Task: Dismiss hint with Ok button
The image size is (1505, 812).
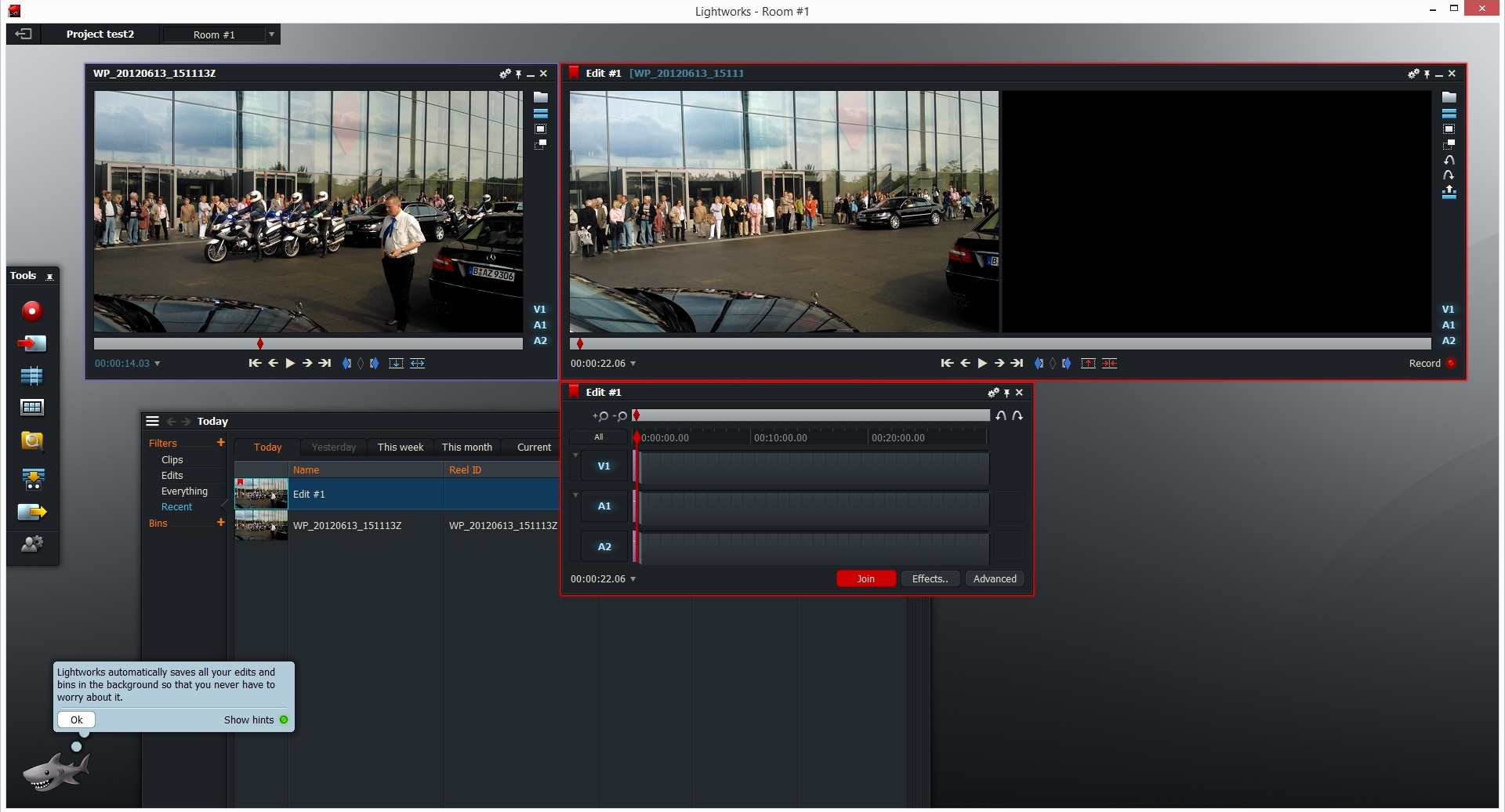Action: [x=76, y=720]
